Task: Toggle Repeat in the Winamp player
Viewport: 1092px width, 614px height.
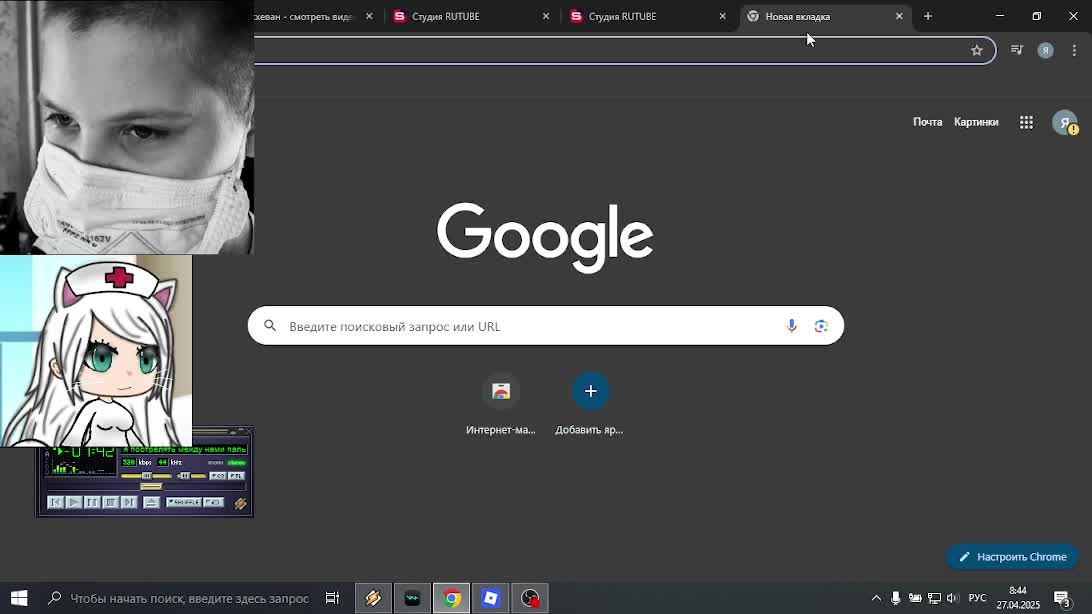Action: [214, 502]
